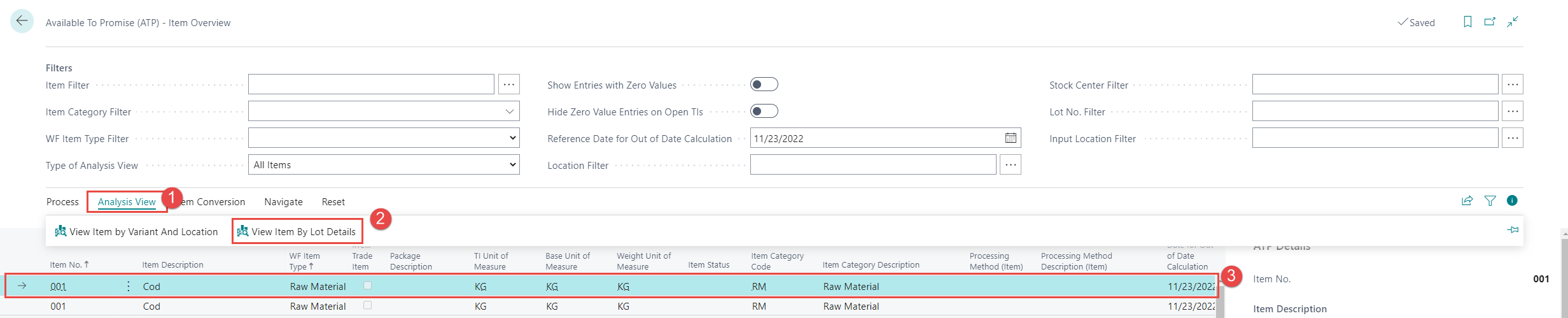
Task: Open the filter pane funnel icon
Action: 1490,201
